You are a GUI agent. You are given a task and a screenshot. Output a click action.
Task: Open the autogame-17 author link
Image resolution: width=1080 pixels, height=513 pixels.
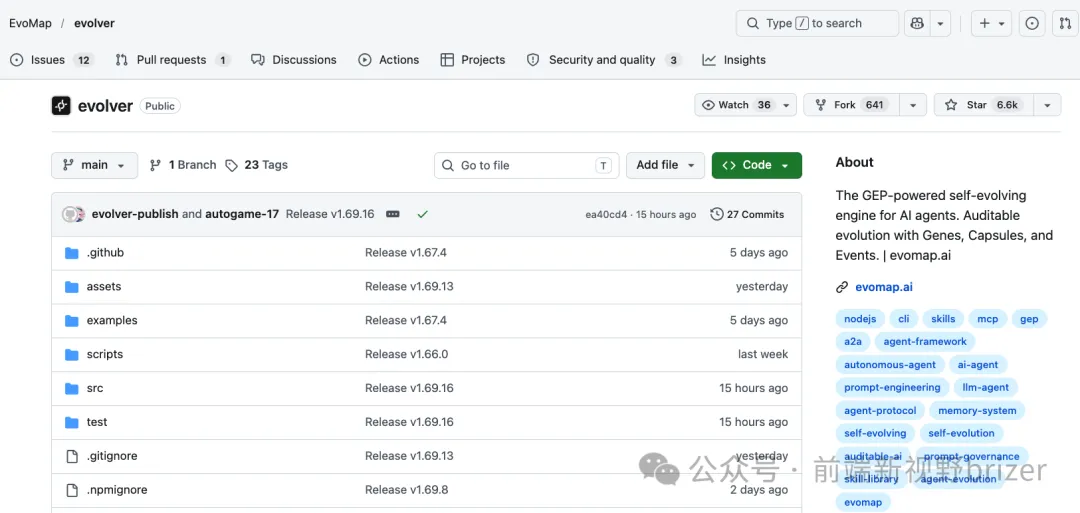point(242,214)
